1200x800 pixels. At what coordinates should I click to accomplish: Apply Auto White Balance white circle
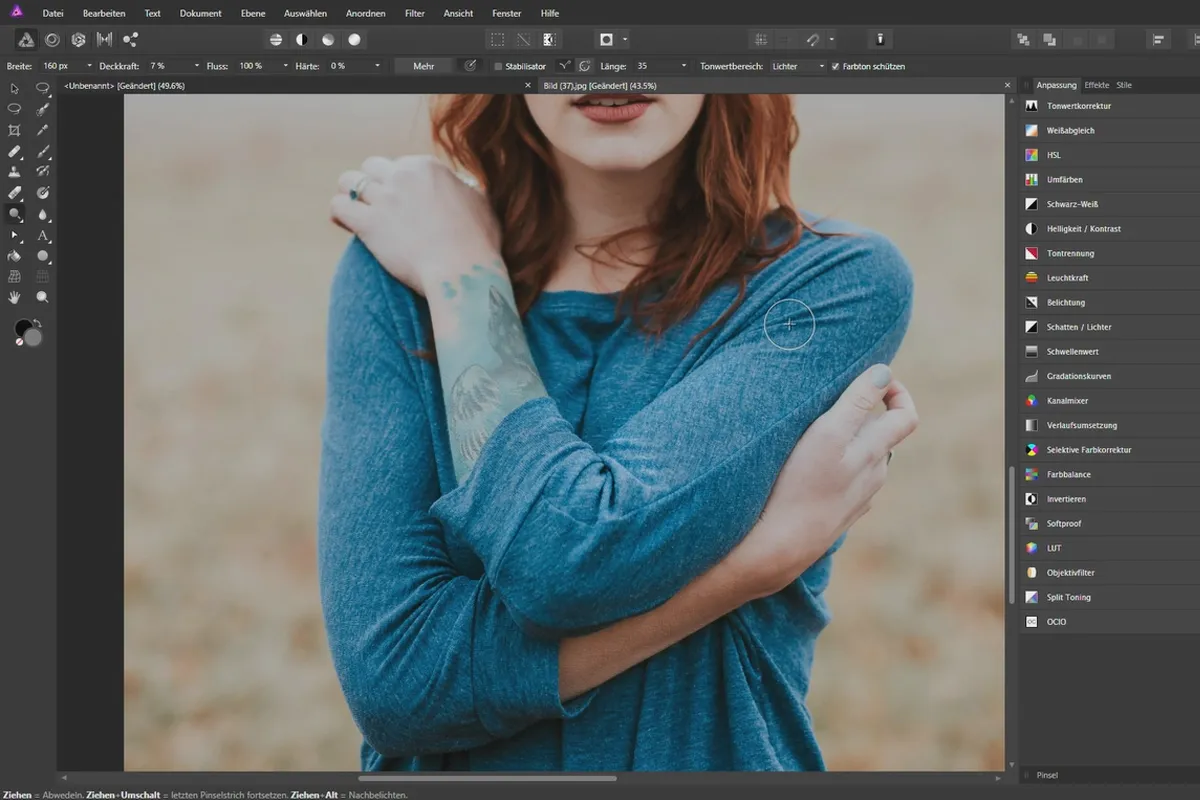coord(354,40)
